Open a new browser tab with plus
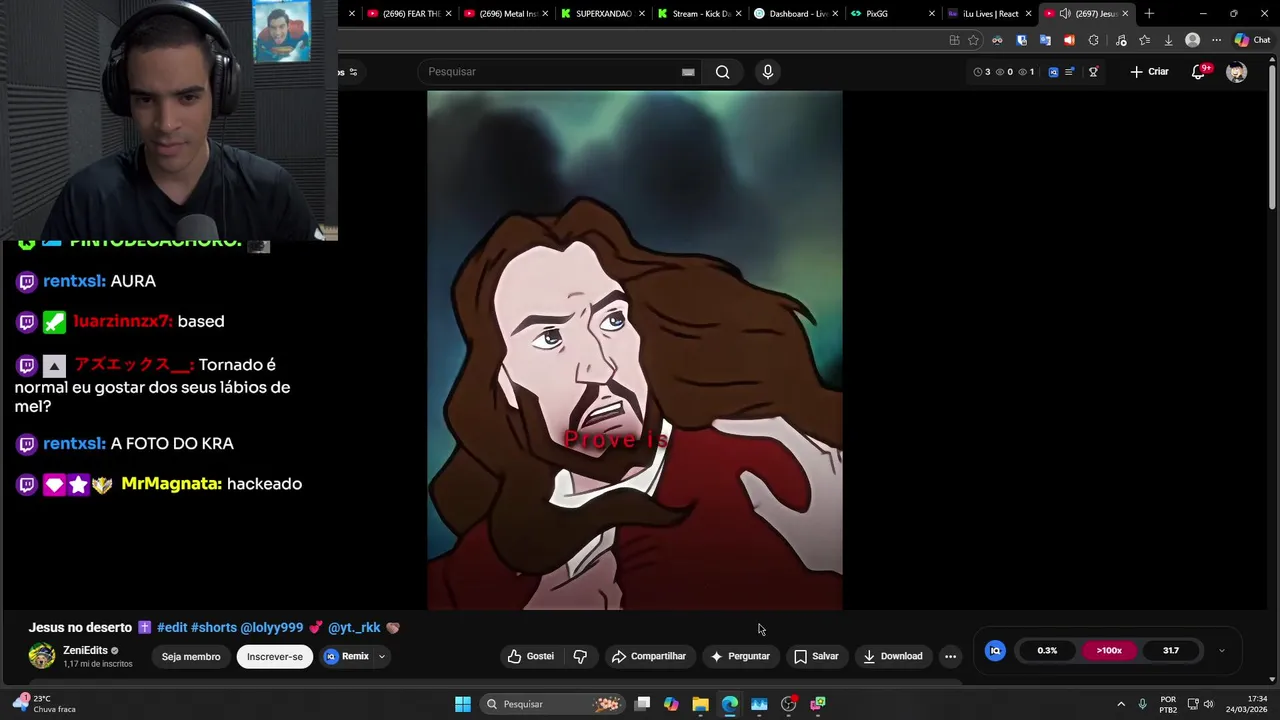 pyautogui.click(x=1149, y=13)
